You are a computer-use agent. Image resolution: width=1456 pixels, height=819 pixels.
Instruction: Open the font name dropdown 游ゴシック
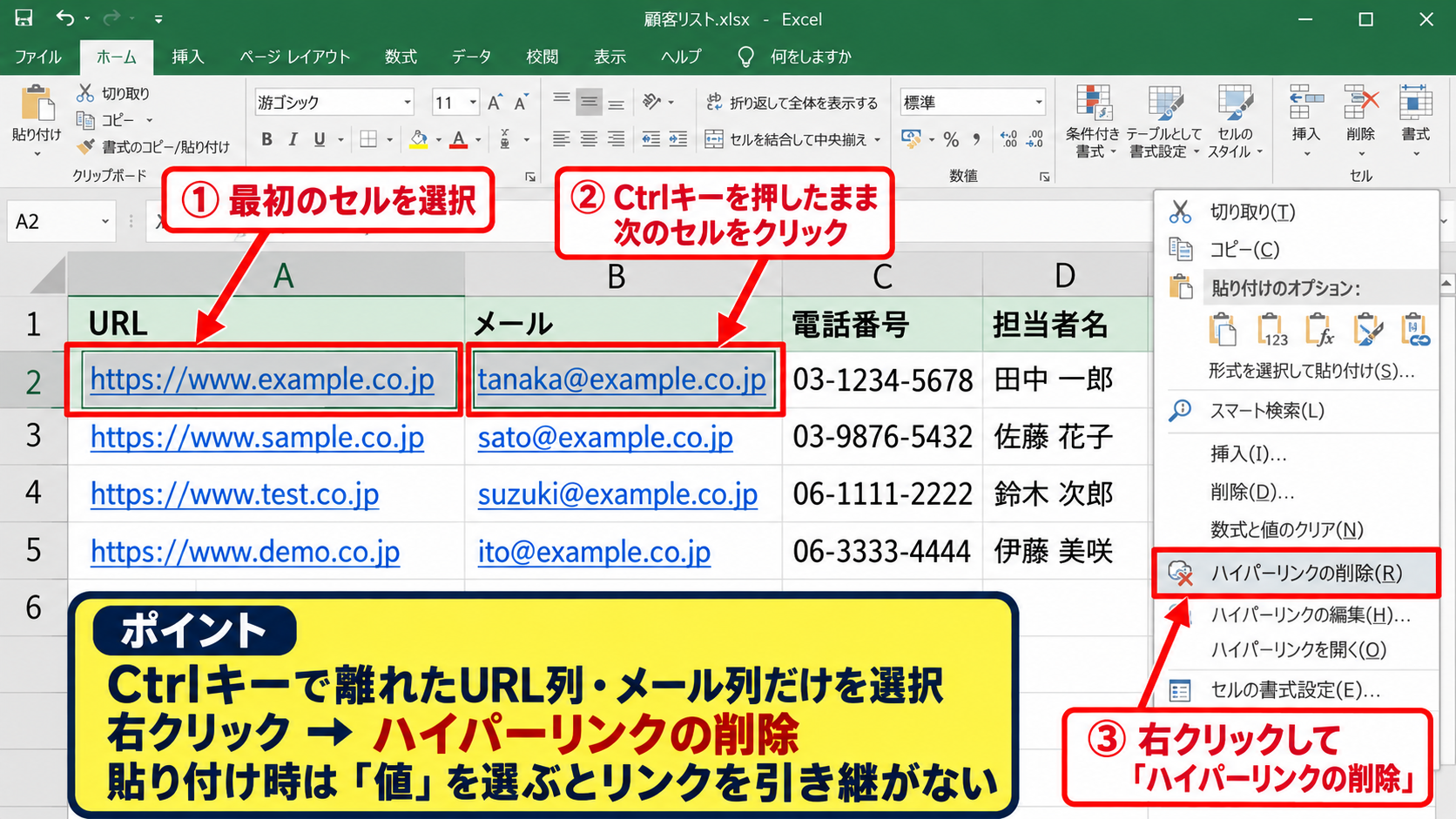[x=407, y=103]
